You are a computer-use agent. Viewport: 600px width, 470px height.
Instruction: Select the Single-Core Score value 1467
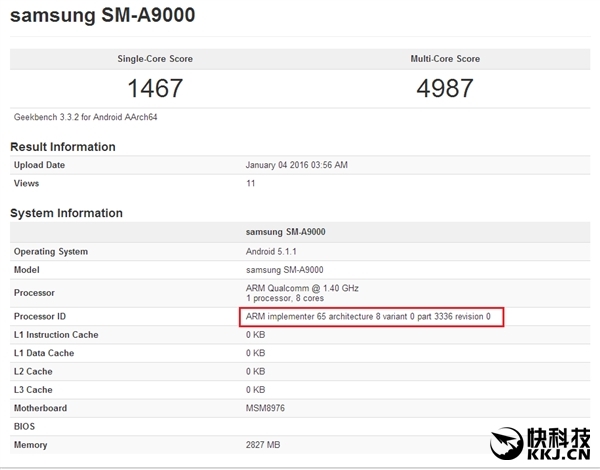[154, 88]
